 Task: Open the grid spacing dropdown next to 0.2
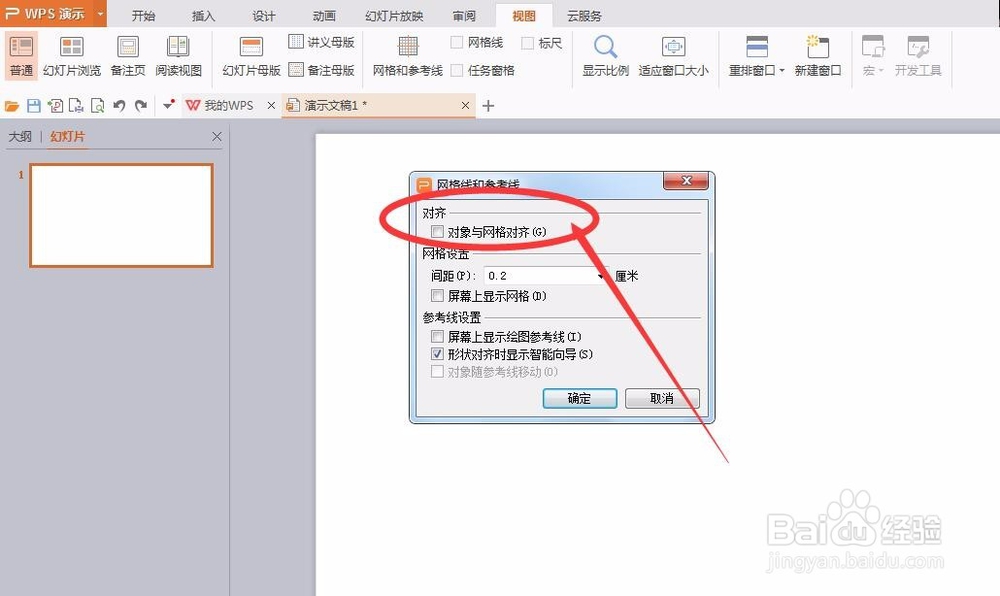(599, 274)
